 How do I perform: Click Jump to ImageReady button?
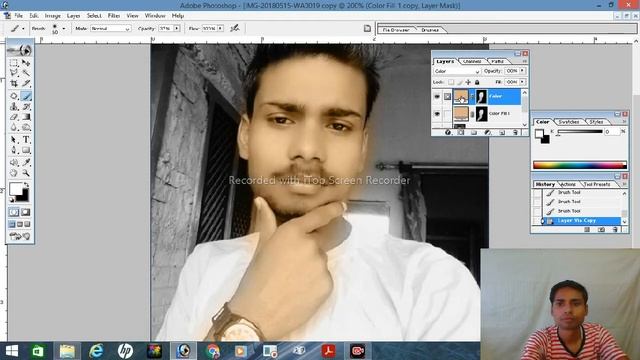click(20, 236)
